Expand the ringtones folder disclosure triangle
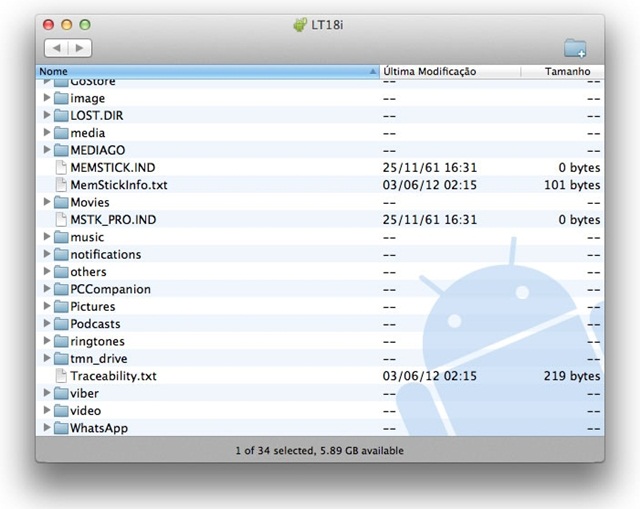Viewport: 640px width, 509px height. tap(47, 341)
